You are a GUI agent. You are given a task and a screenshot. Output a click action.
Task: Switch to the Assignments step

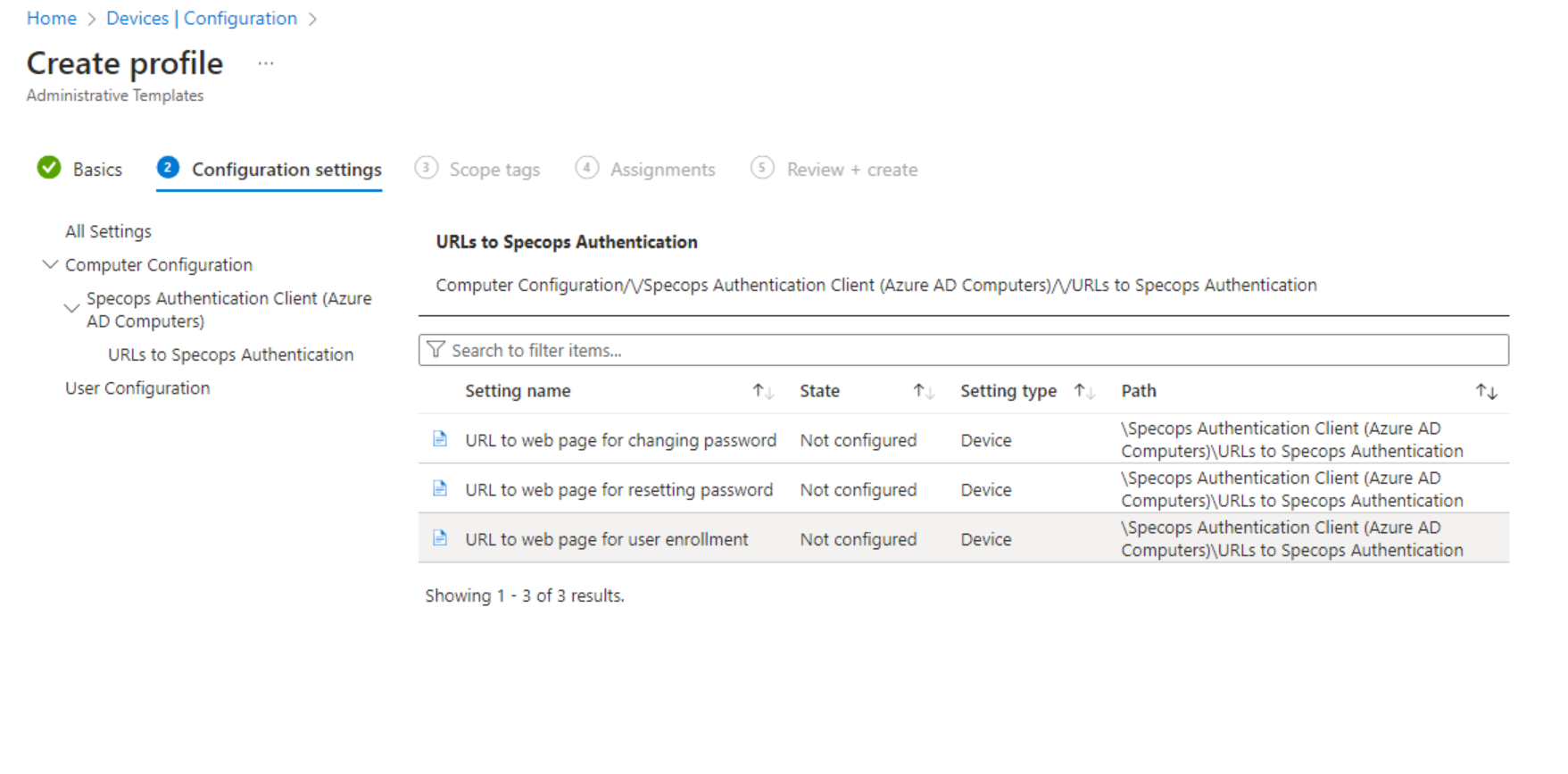pos(663,170)
